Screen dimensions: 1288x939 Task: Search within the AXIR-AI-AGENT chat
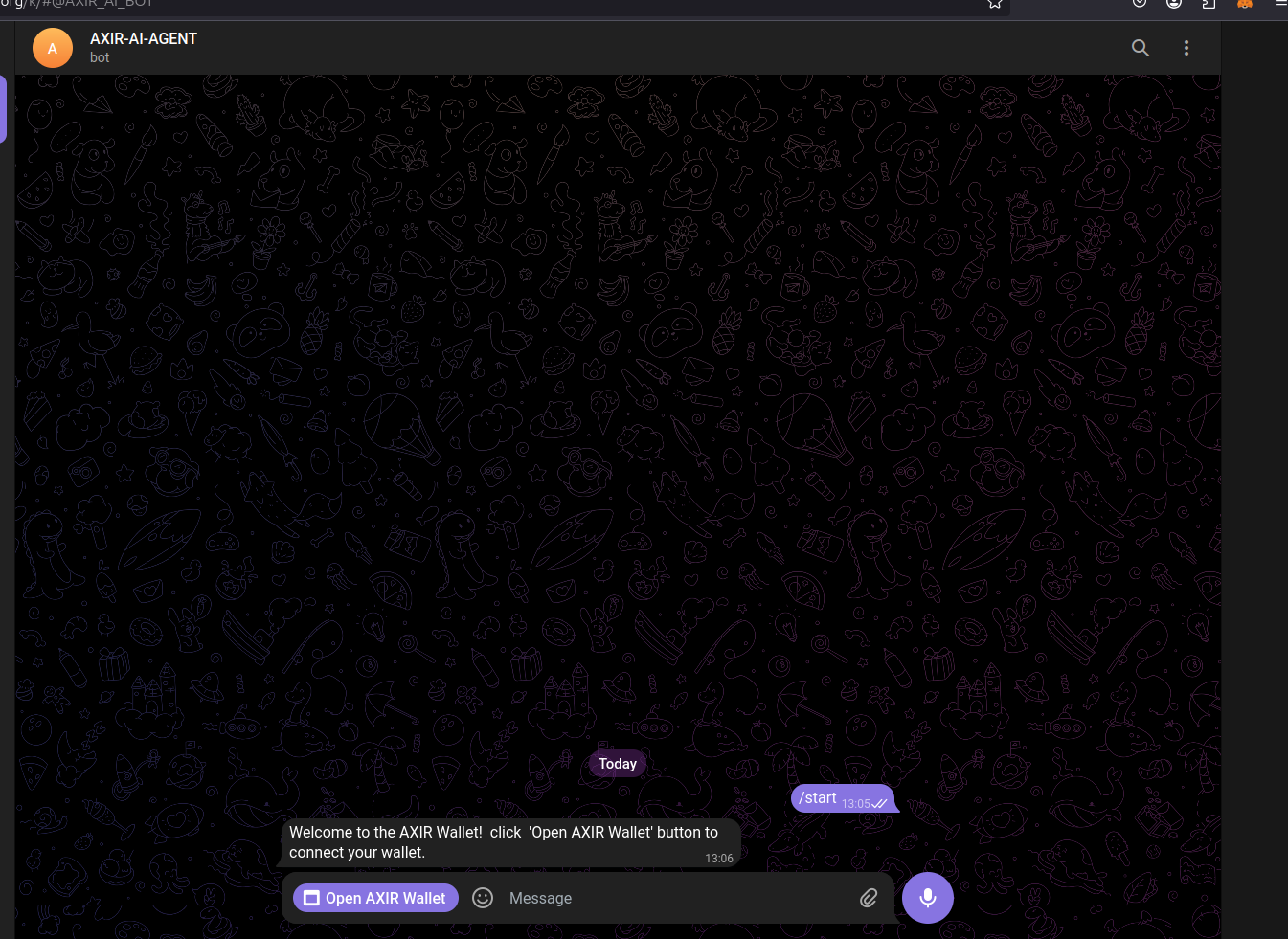pyautogui.click(x=1140, y=48)
